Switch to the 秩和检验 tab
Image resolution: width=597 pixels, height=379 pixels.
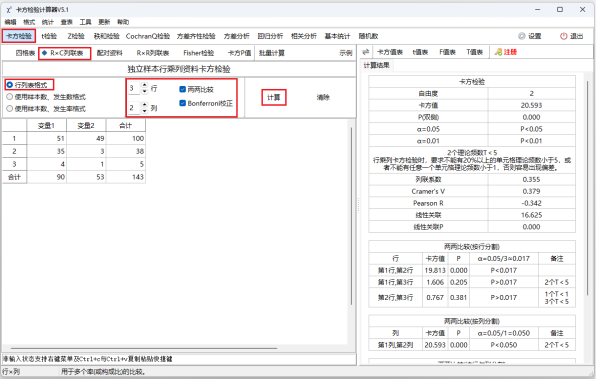coord(106,36)
